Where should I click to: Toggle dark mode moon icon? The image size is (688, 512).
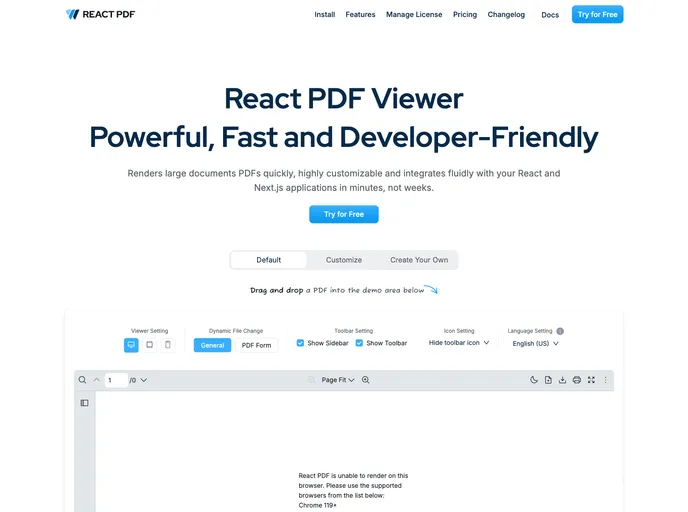click(534, 380)
